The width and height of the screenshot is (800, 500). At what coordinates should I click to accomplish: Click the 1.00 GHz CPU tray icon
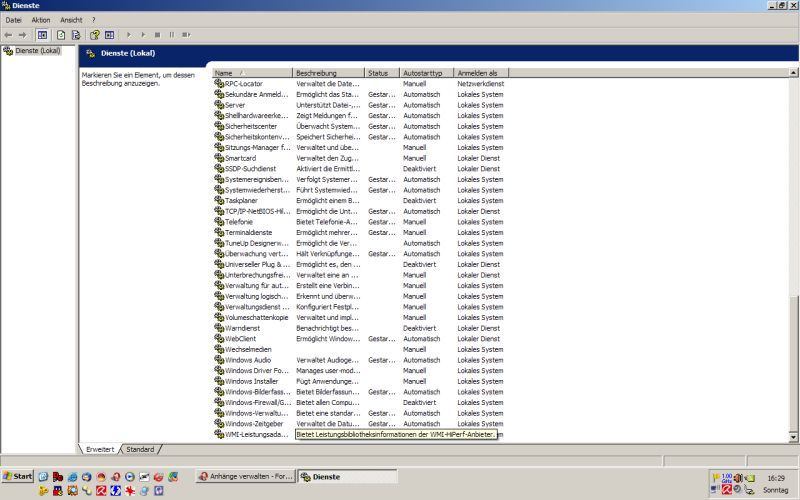coord(727,478)
